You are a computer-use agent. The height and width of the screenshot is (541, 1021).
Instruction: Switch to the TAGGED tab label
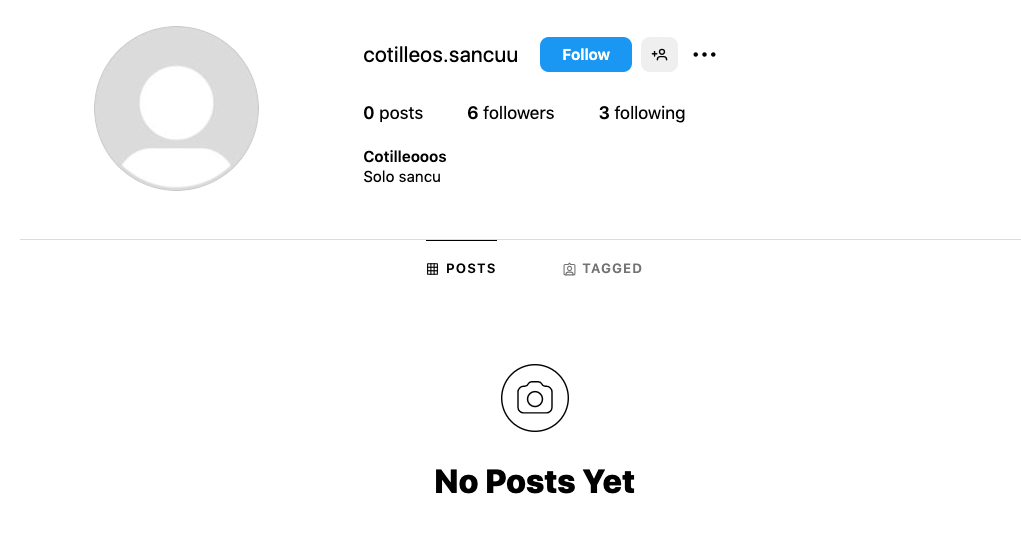(x=612, y=269)
